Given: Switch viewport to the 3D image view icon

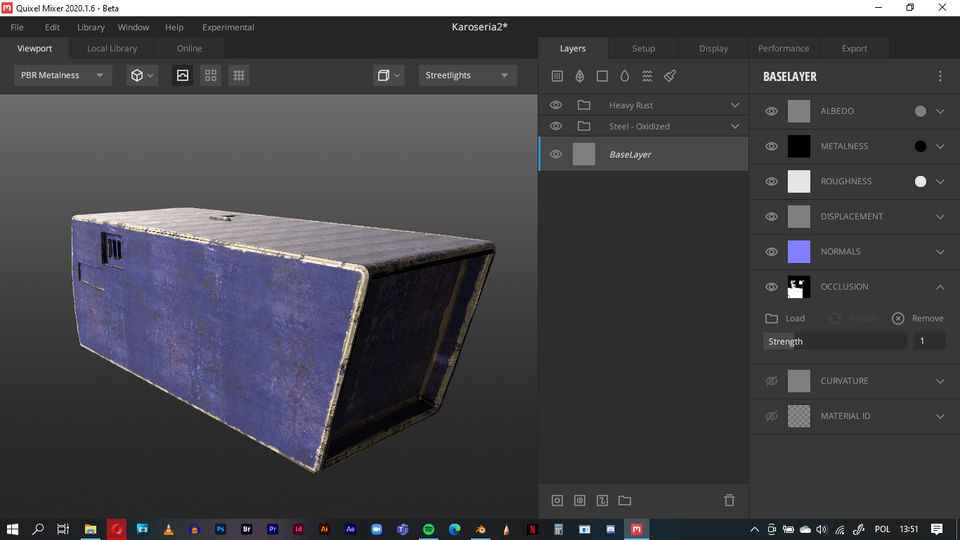Looking at the screenshot, I should tap(182, 75).
